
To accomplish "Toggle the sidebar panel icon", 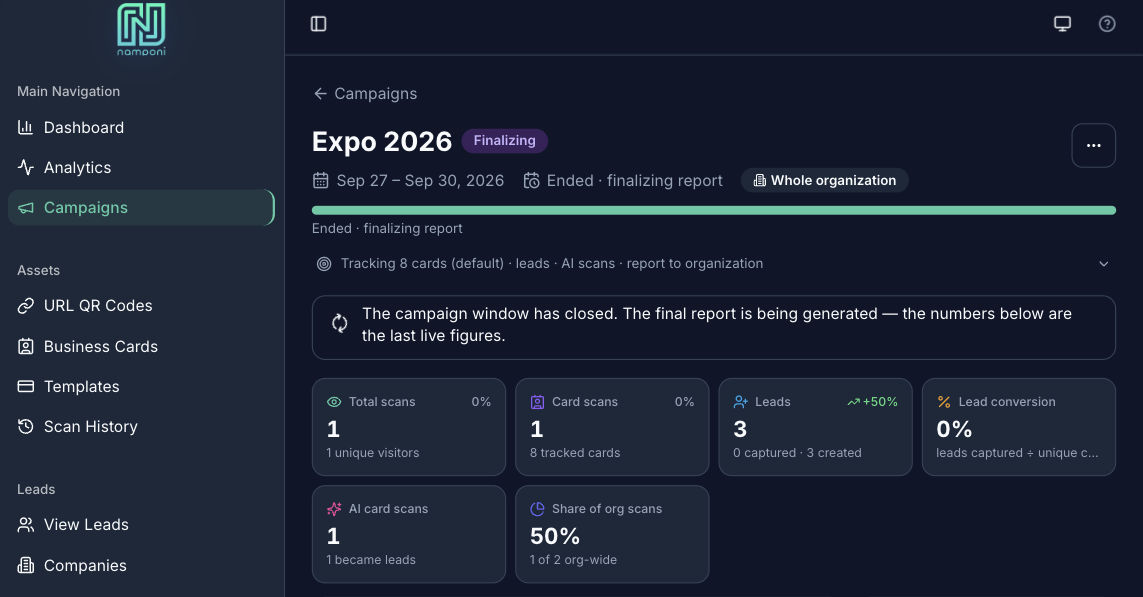I will [x=319, y=24].
